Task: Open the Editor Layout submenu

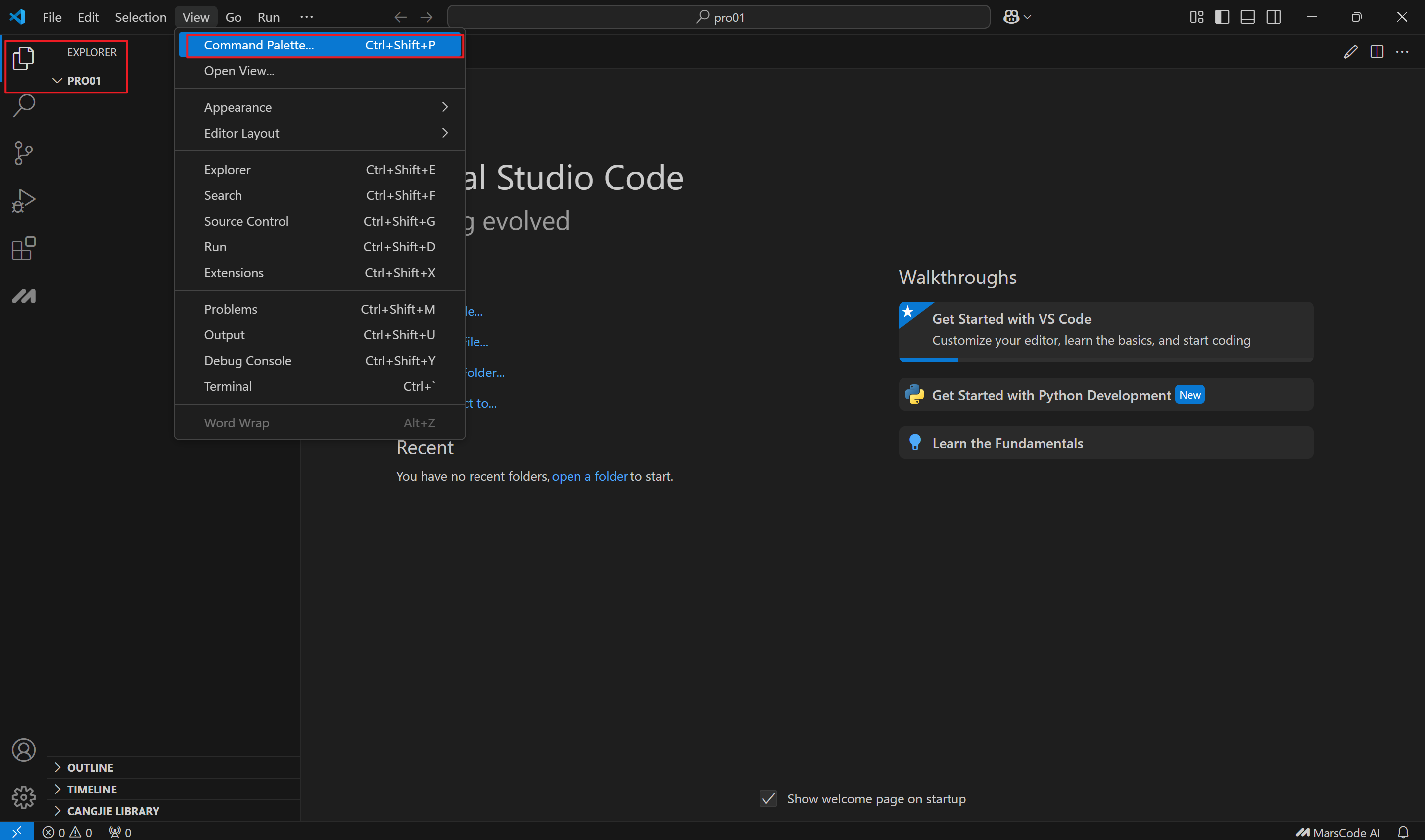Action: [320, 133]
